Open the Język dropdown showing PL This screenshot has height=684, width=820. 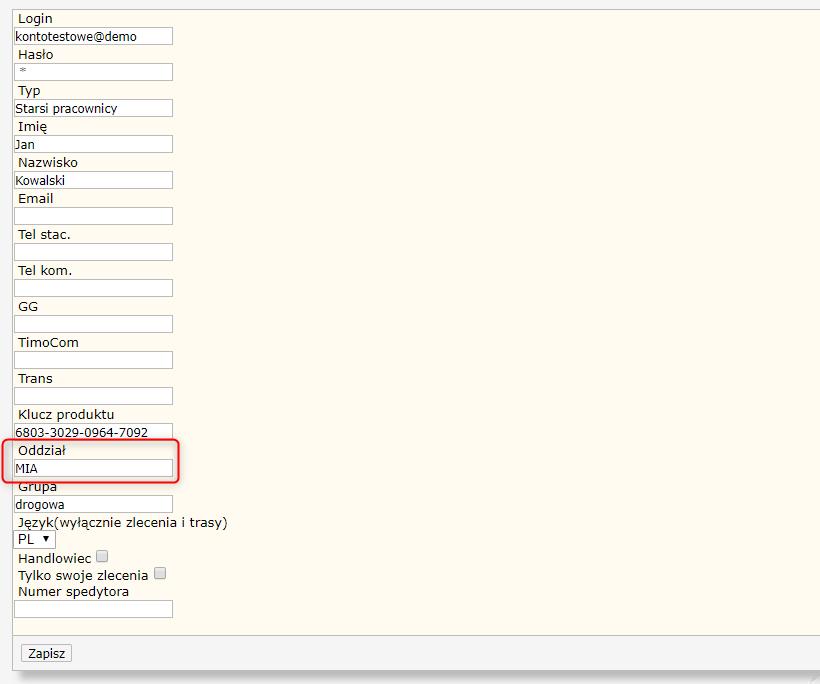pos(35,539)
